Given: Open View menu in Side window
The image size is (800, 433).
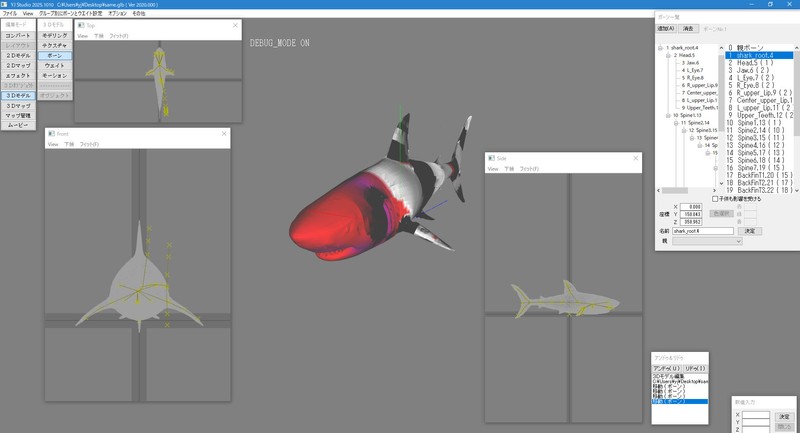Looking at the screenshot, I should (x=493, y=169).
